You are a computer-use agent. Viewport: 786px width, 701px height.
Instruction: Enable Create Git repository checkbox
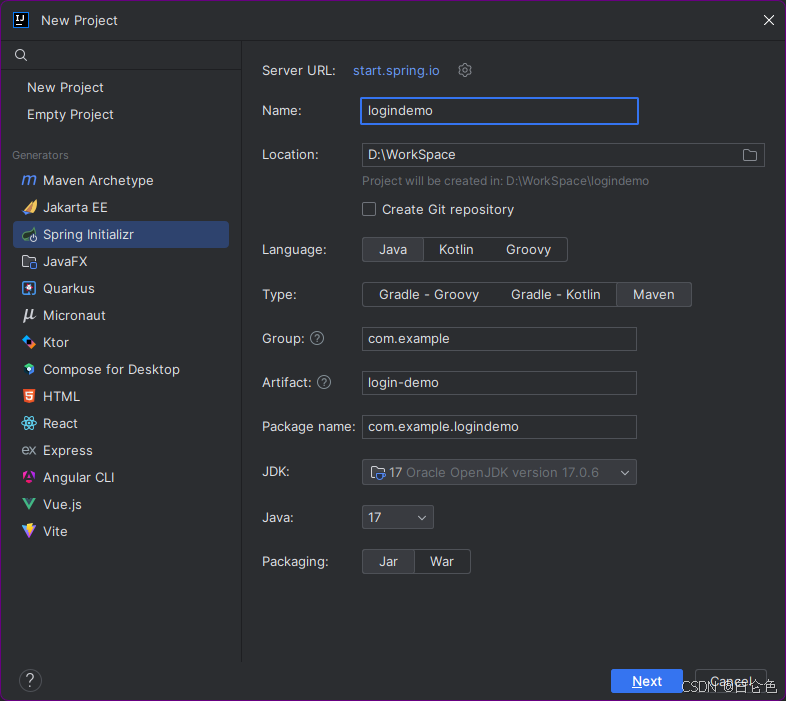coord(369,209)
